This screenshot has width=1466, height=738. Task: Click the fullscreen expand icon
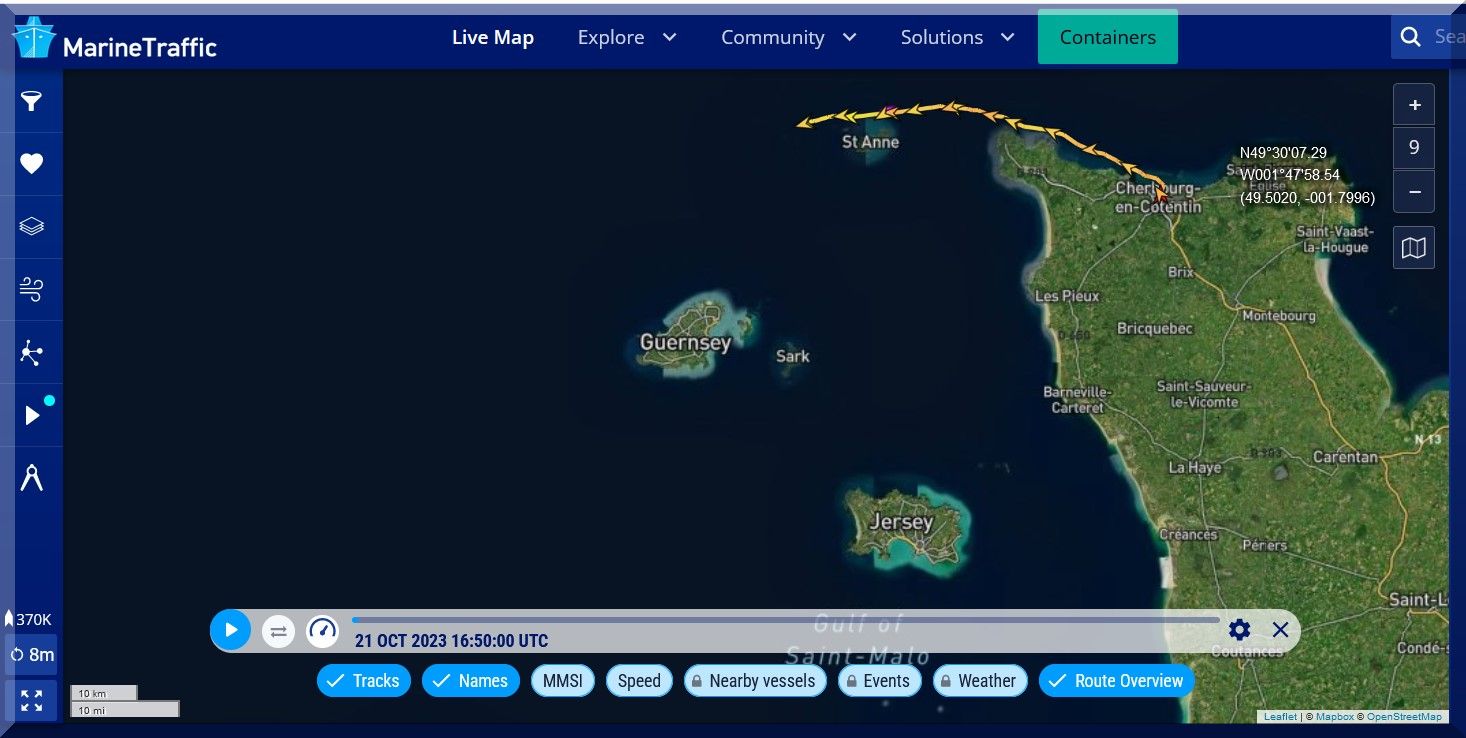(32, 700)
